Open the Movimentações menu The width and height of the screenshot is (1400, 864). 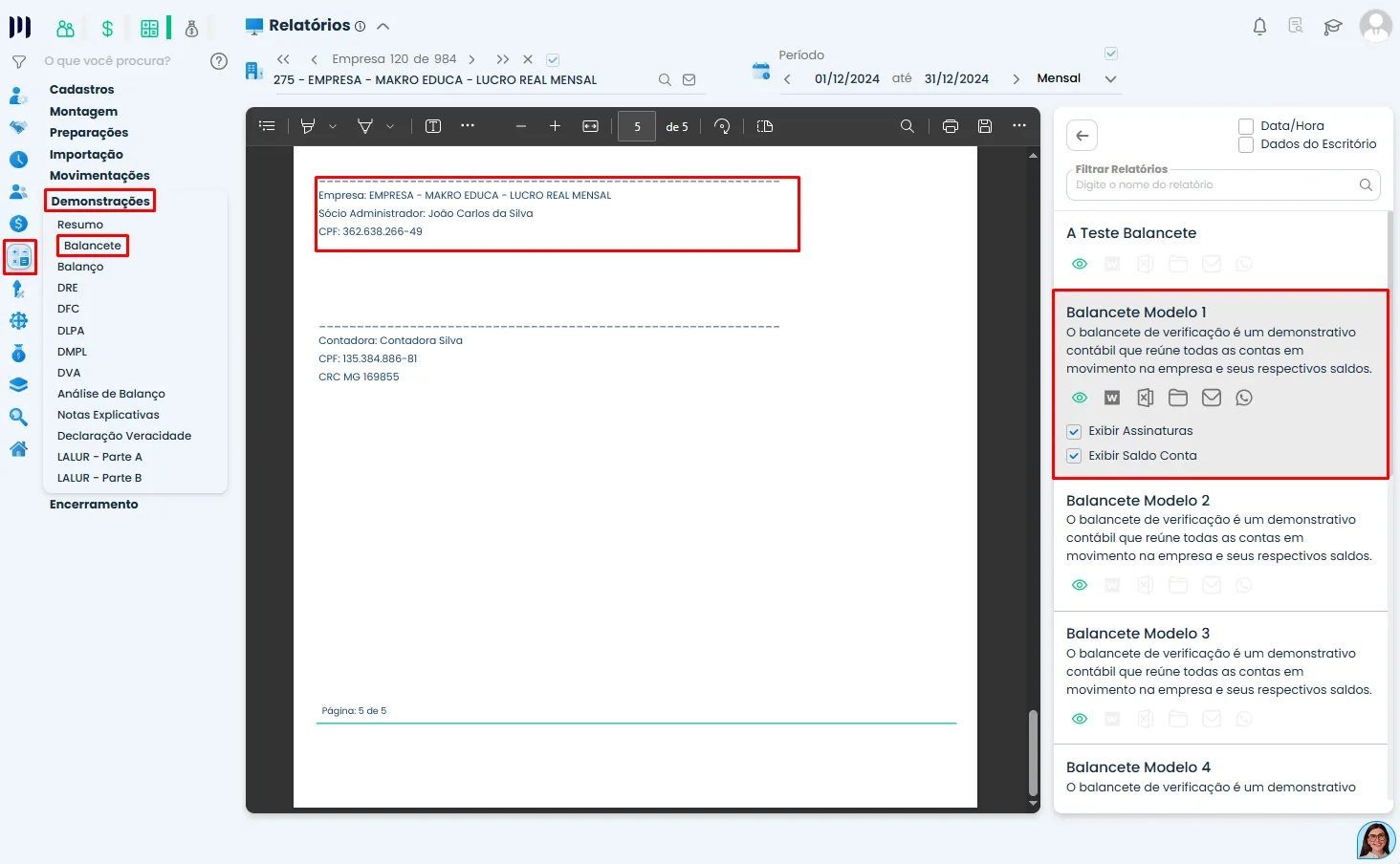(x=99, y=176)
